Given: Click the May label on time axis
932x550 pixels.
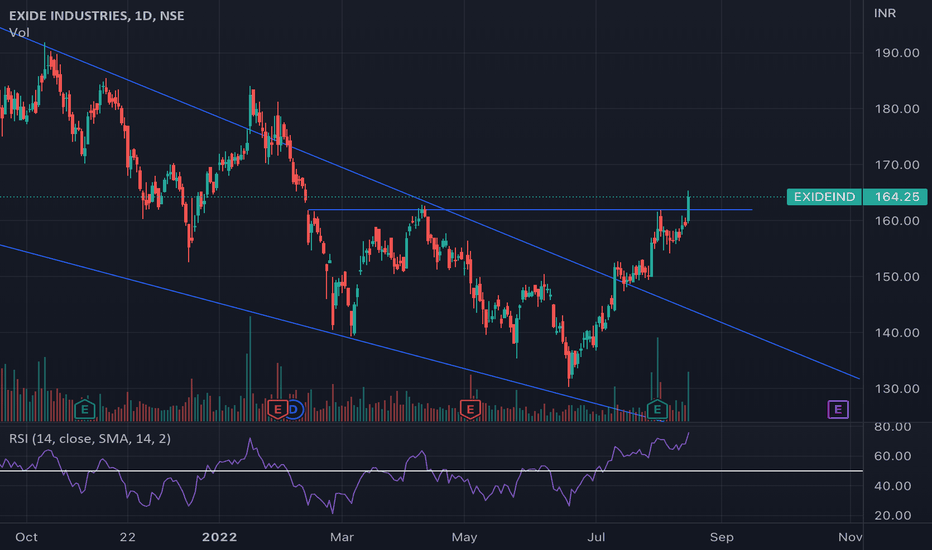Looking at the screenshot, I should 464,537.
